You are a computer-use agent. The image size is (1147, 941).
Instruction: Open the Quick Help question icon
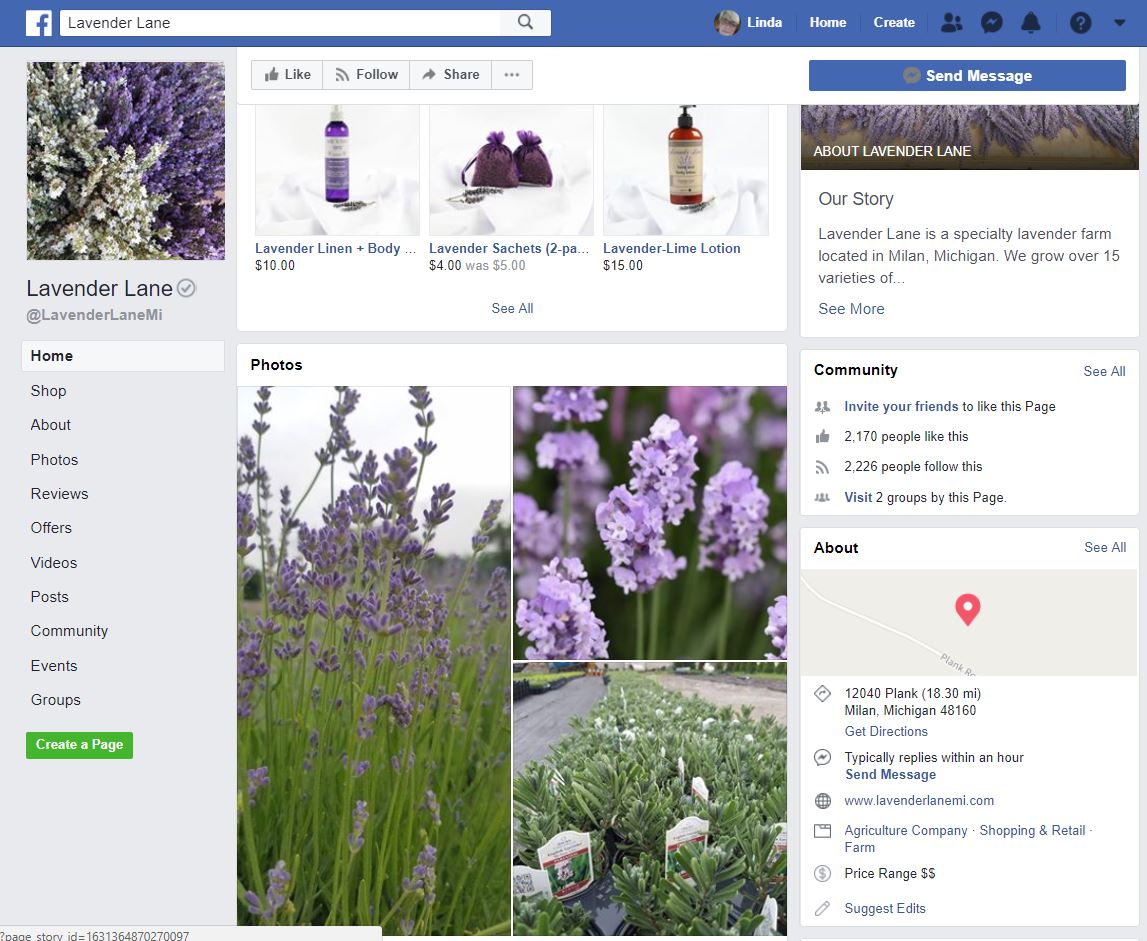(x=1080, y=23)
